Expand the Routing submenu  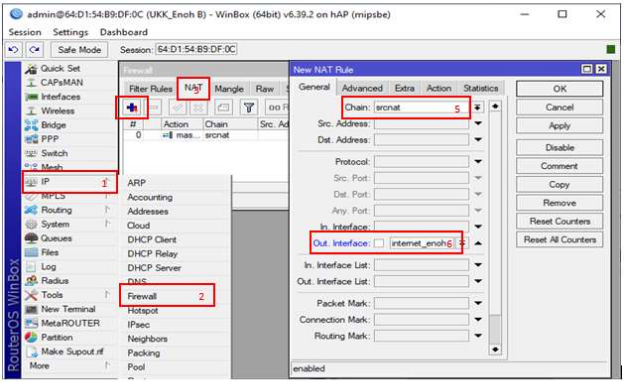coord(107,210)
